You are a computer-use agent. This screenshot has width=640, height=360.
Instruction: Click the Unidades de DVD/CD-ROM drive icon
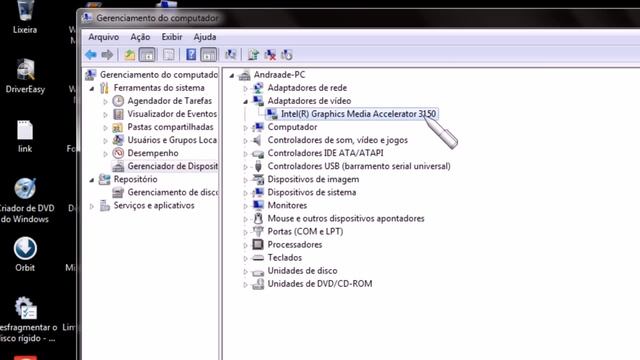point(258,284)
